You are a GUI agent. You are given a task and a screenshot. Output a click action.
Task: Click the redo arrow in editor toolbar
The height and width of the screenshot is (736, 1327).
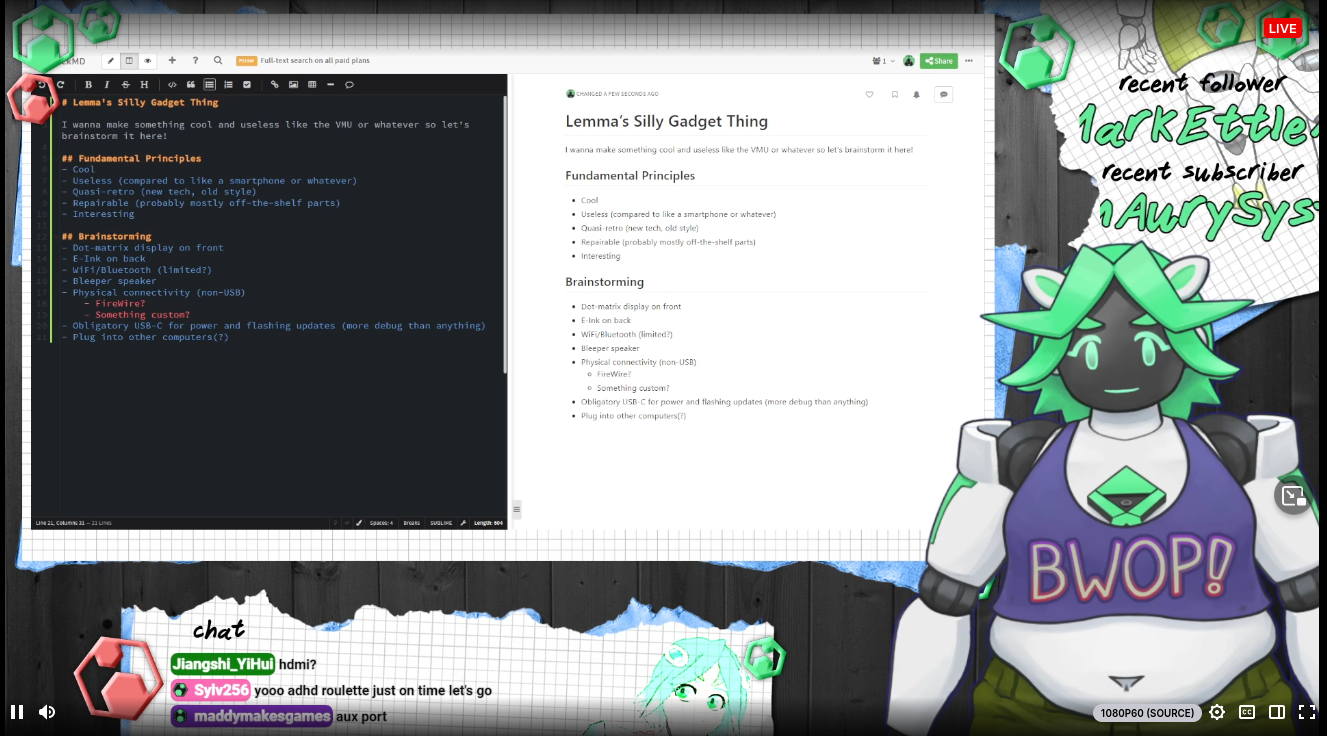tap(60, 84)
